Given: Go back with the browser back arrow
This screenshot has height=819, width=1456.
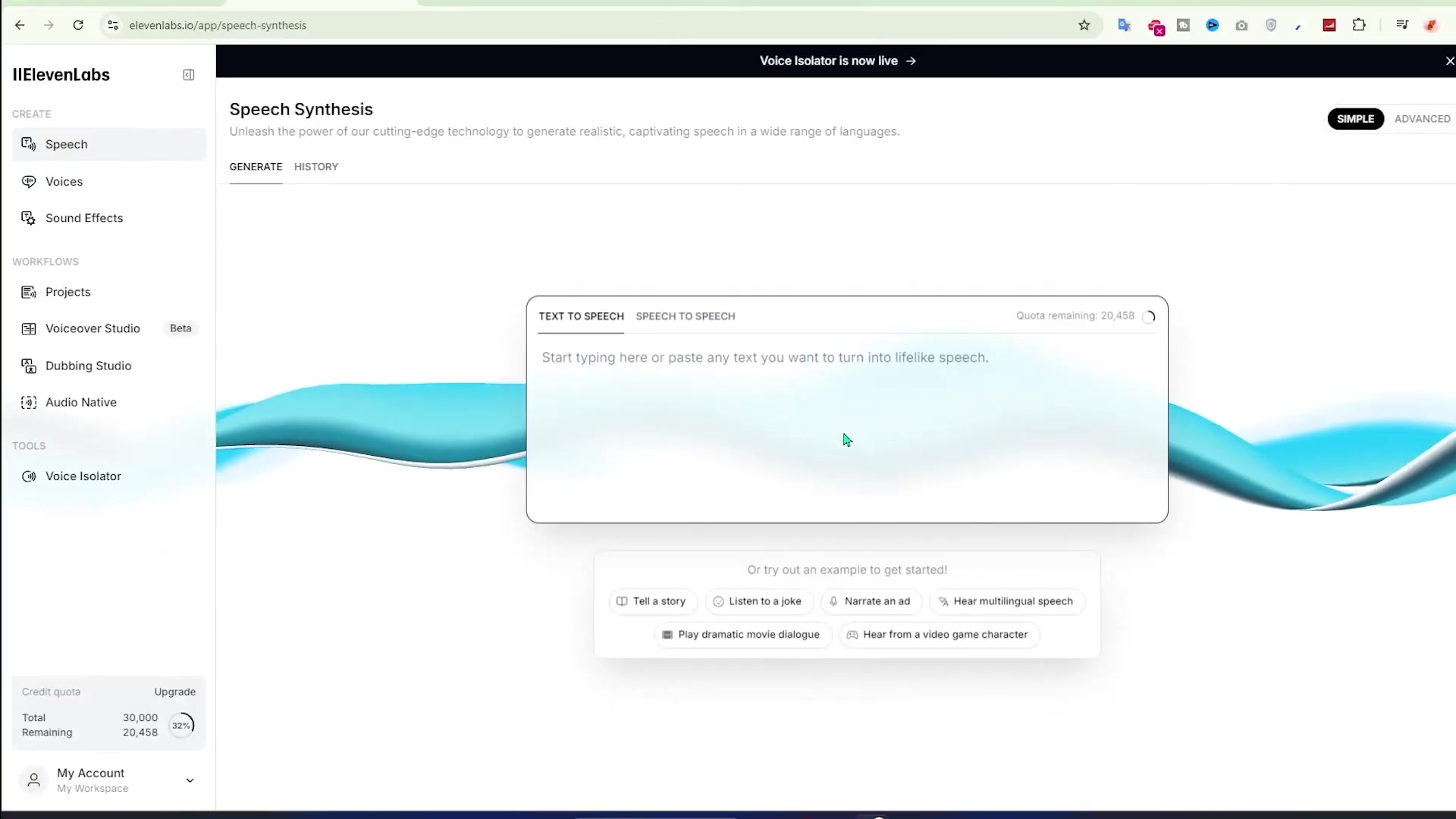Looking at the screenshot, I should 20,25.
